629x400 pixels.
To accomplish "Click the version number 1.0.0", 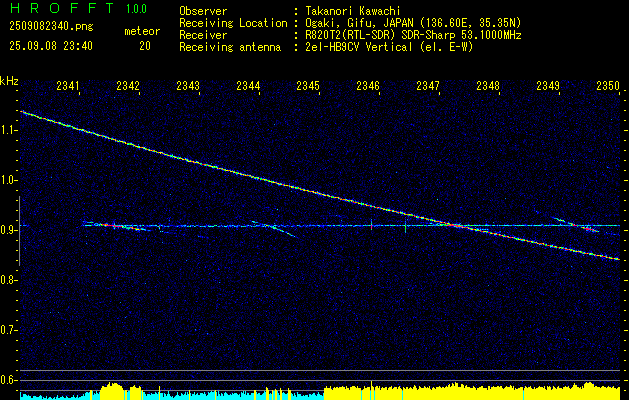I will (136, 8).
